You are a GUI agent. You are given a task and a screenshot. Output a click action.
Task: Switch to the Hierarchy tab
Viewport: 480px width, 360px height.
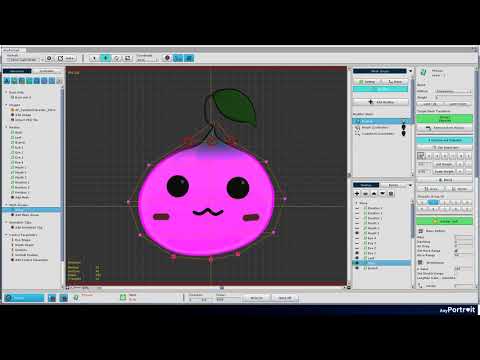[17, 71]
